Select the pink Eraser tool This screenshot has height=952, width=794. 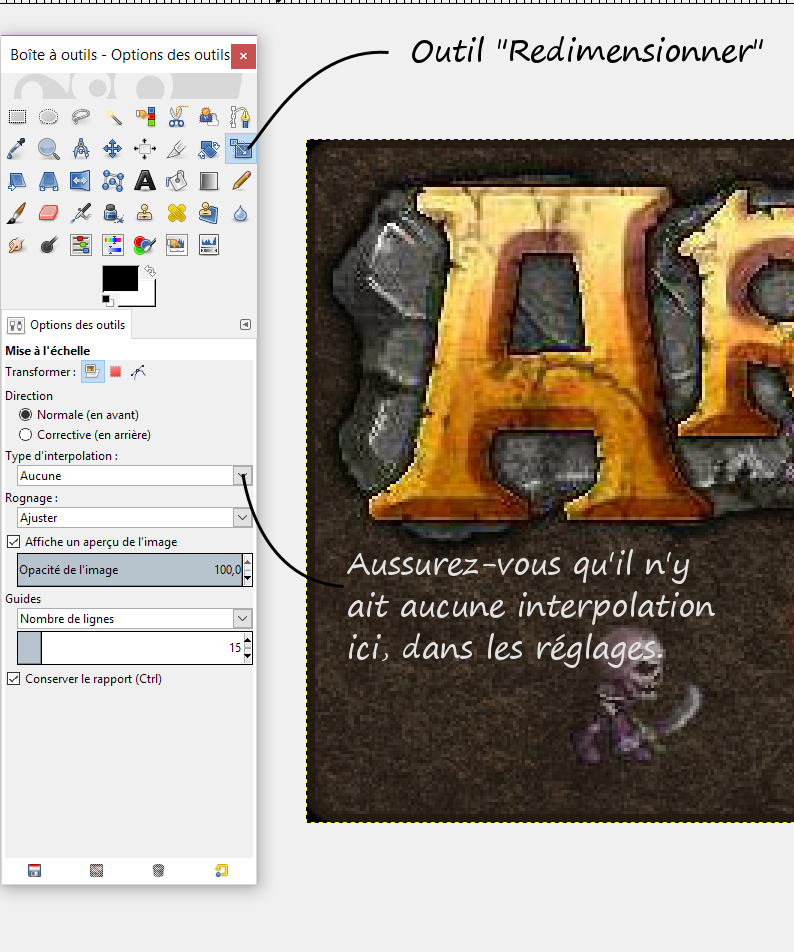pos(49,213)
